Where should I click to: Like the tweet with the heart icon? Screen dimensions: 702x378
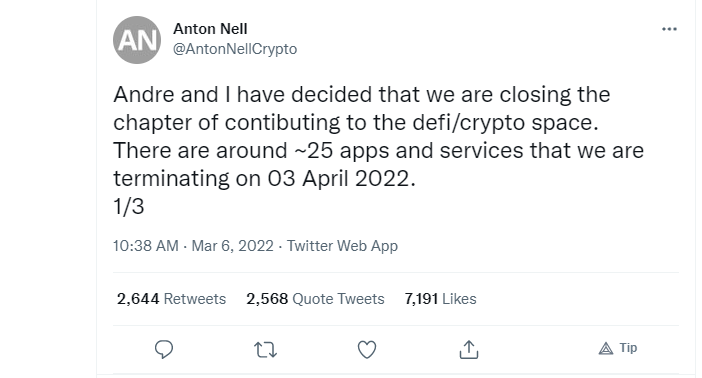pyautogui.click(x=367, y=350)
